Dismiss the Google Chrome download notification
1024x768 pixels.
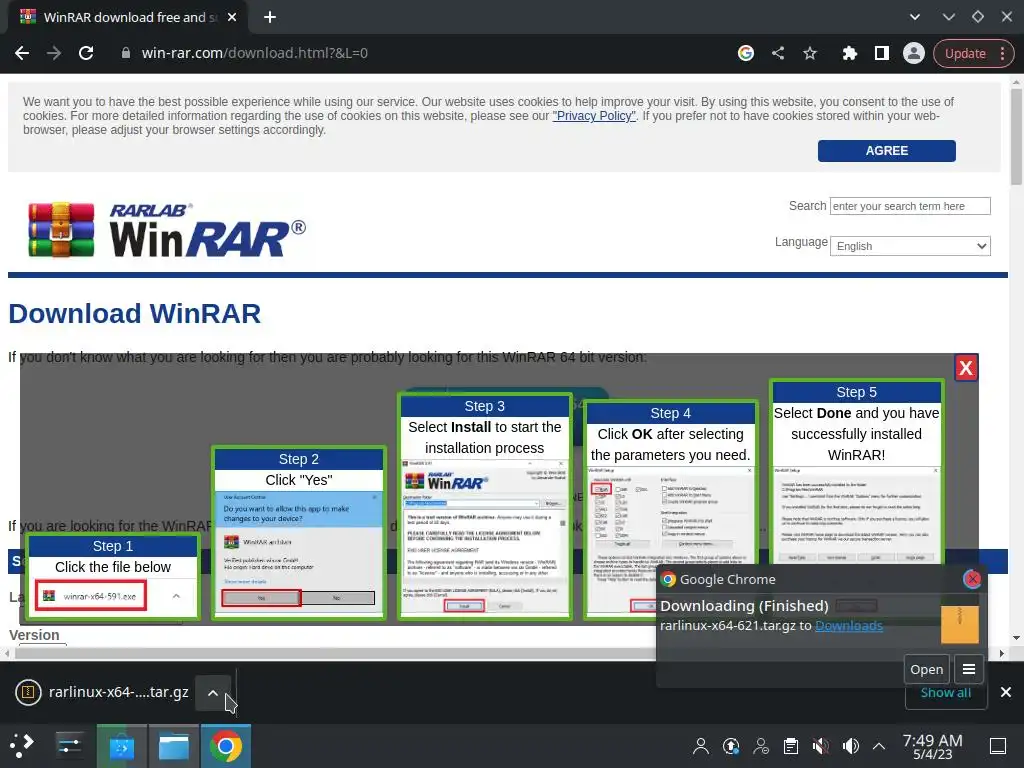[972, 579]
